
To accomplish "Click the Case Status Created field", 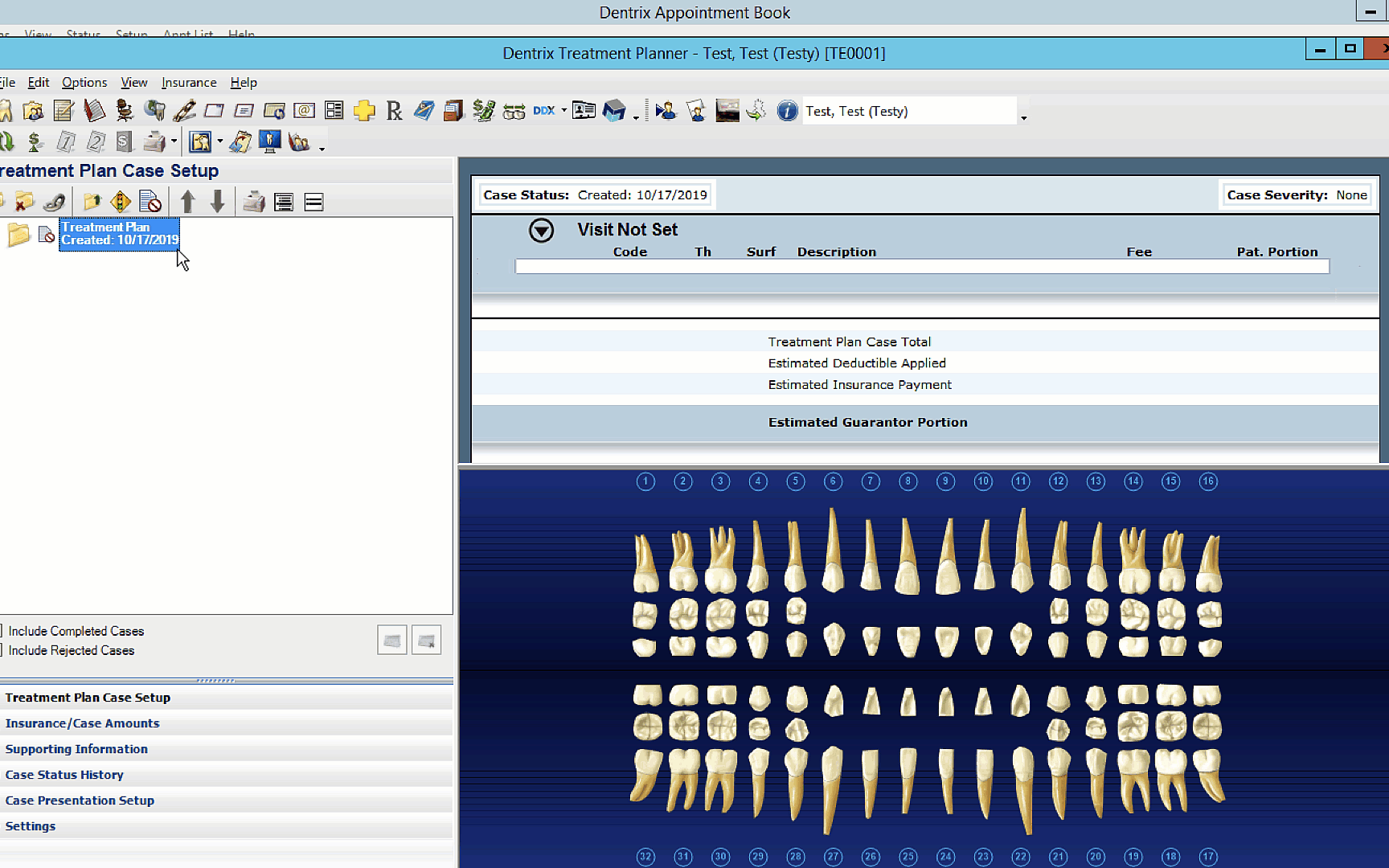I will coord(595,194).
